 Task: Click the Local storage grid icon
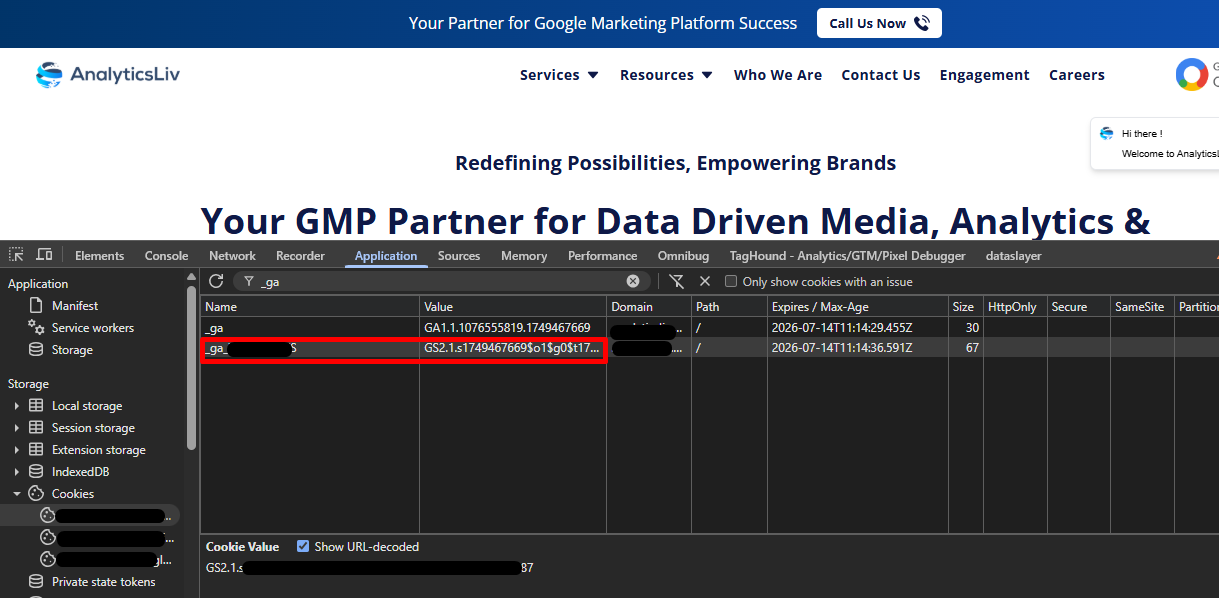[x=36, y=405]
